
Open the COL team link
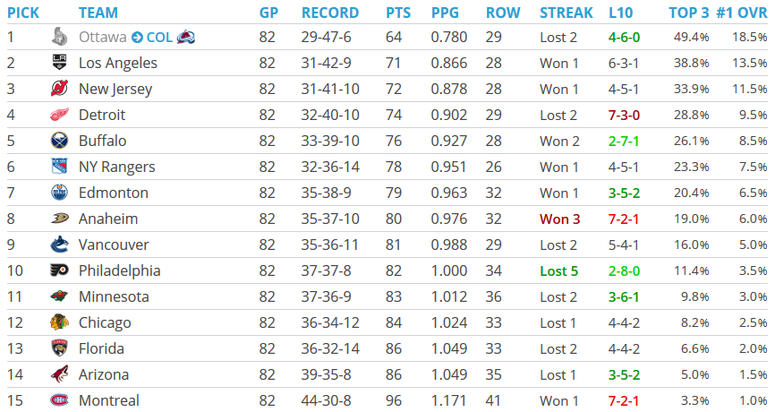pyautogui.click(x=159, y=38)
